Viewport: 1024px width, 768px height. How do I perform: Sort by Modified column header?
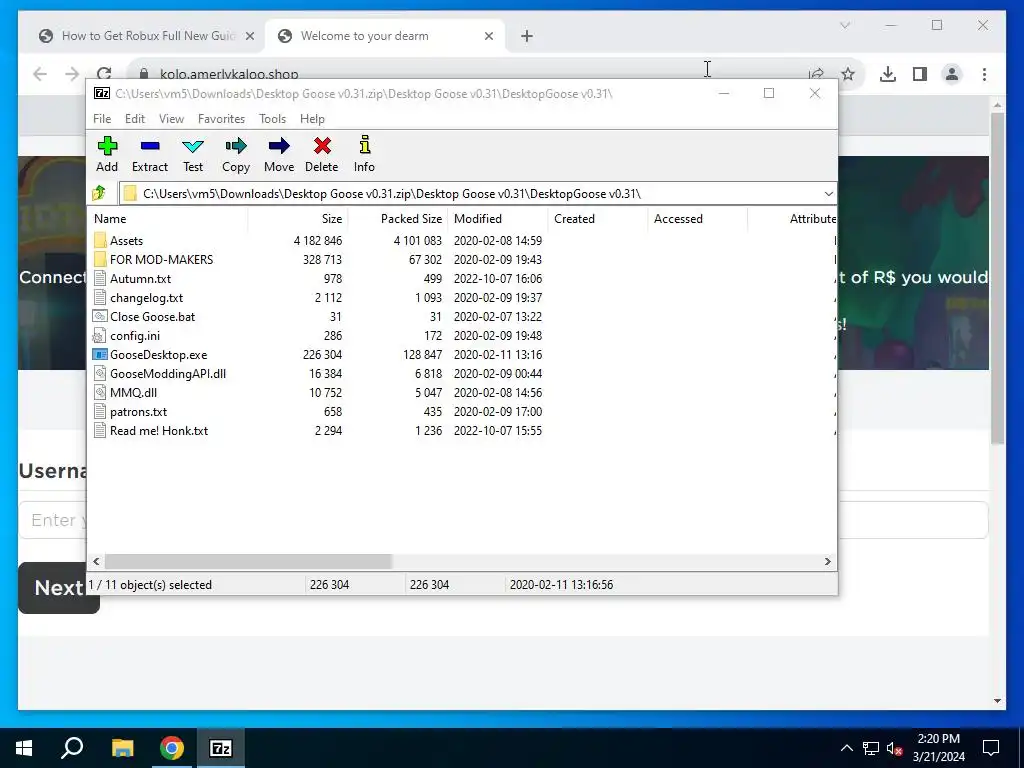[x=498, y=219]
